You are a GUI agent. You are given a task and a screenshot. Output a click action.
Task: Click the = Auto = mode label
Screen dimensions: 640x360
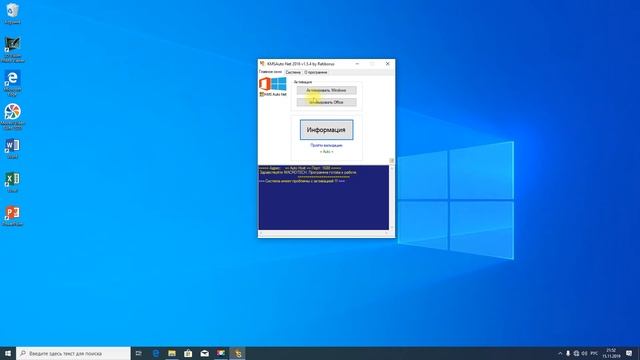pyautogui.click(x=326, y=151)
